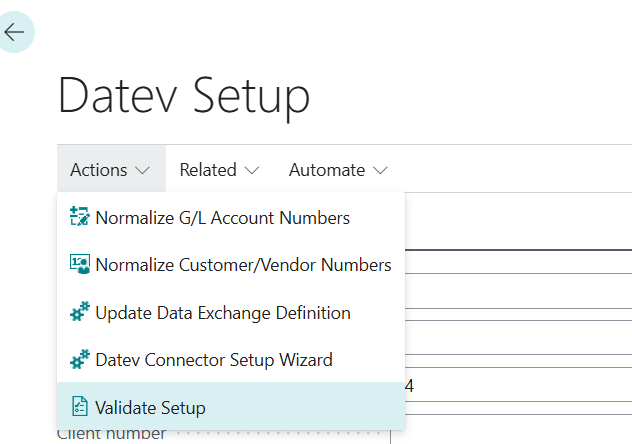The width and height of the screenshot is (632, 444).
Task: Choose Normalize G/L Account Numbers
Action: point(222,217)
